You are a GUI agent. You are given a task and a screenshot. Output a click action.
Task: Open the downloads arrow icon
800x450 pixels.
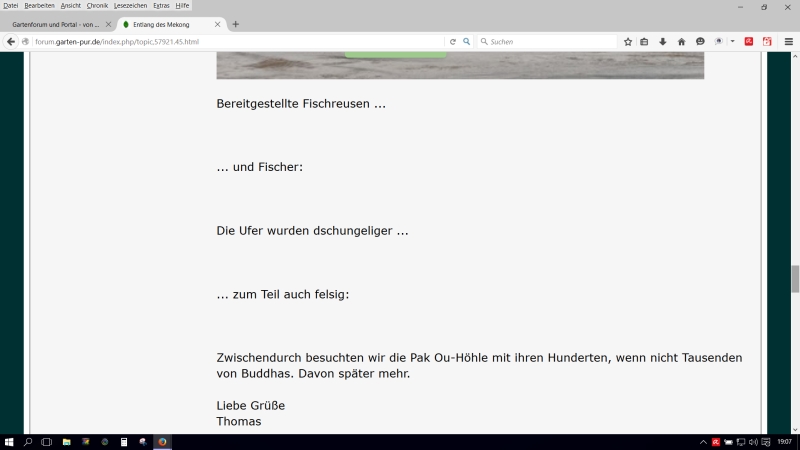(662, 42)
